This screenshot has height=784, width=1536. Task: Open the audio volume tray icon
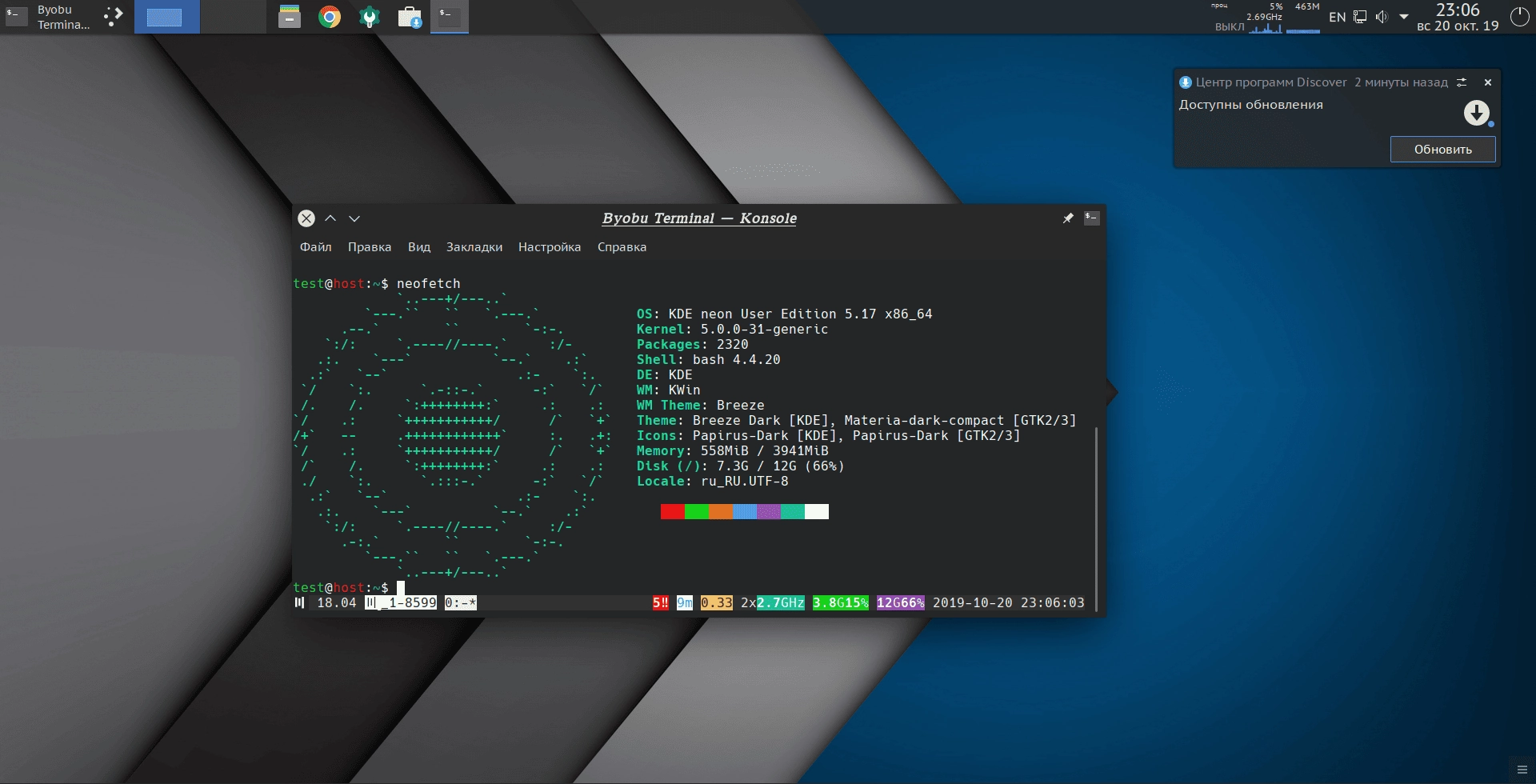(x=1382, y=17)
